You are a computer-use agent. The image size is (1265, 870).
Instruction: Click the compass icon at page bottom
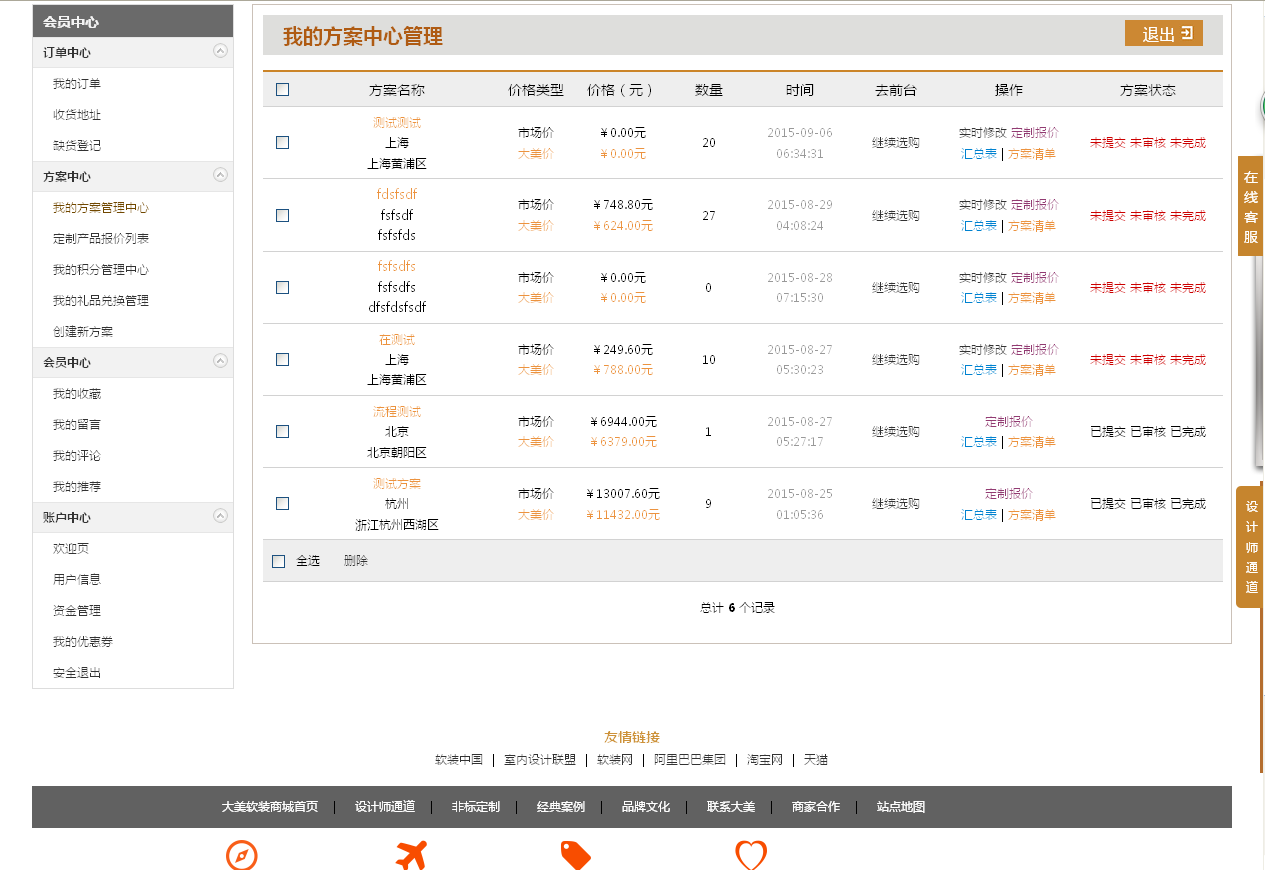point(242,856)
